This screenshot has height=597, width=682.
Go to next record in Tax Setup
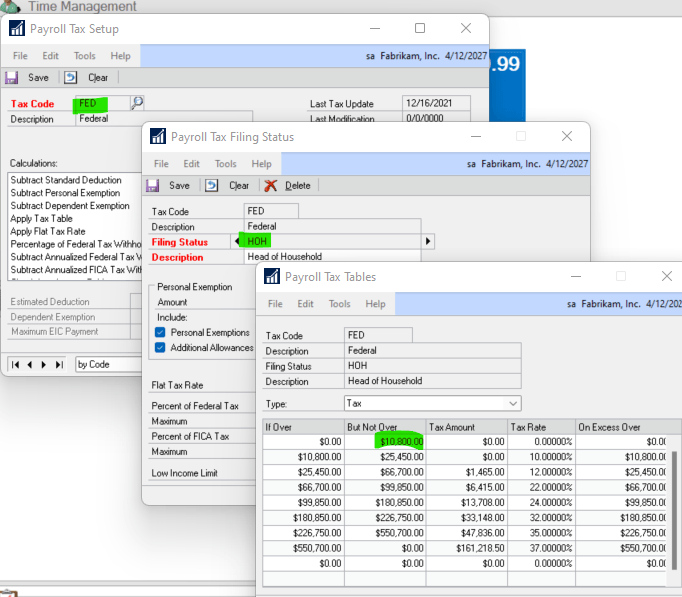43,364
